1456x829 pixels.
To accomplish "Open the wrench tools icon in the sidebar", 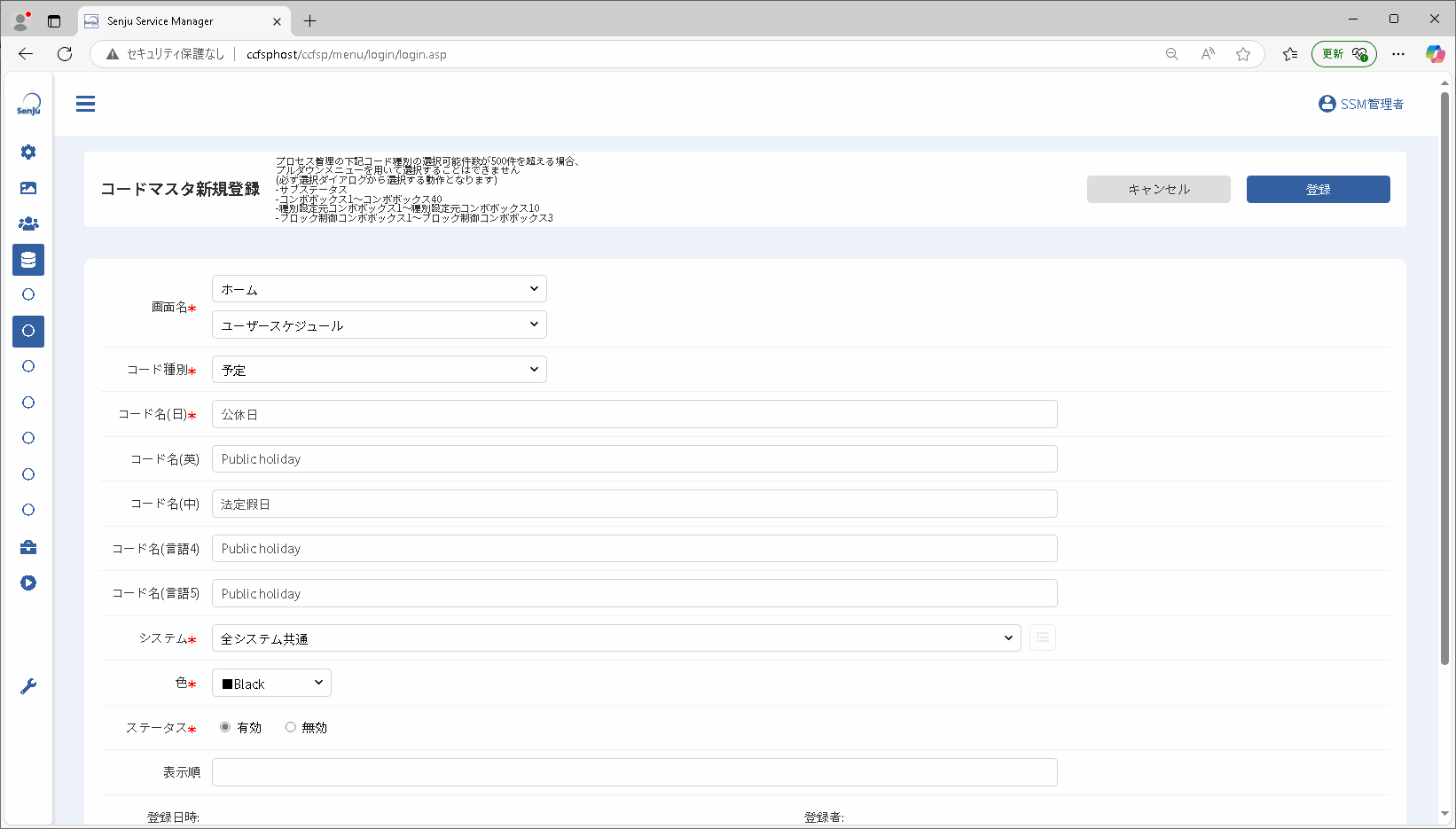I will point(28,686).
